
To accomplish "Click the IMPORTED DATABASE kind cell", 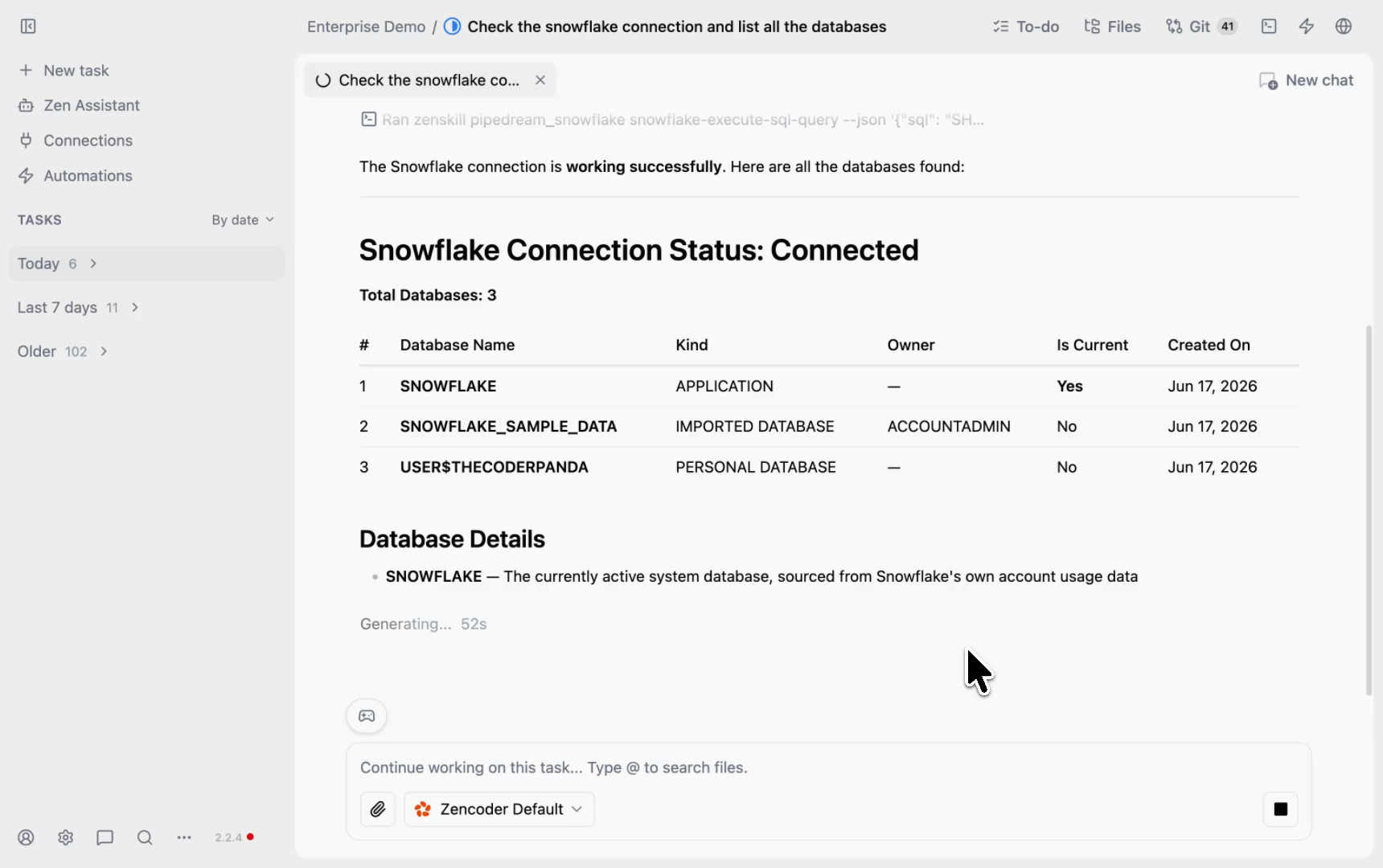I will pos(754,427).
